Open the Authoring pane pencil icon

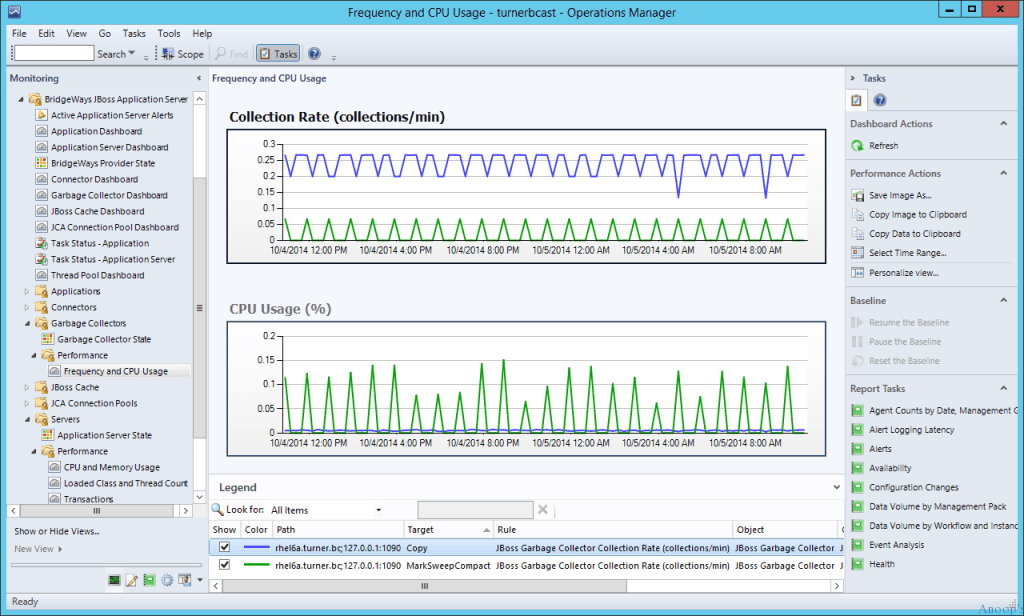[131, 580]
